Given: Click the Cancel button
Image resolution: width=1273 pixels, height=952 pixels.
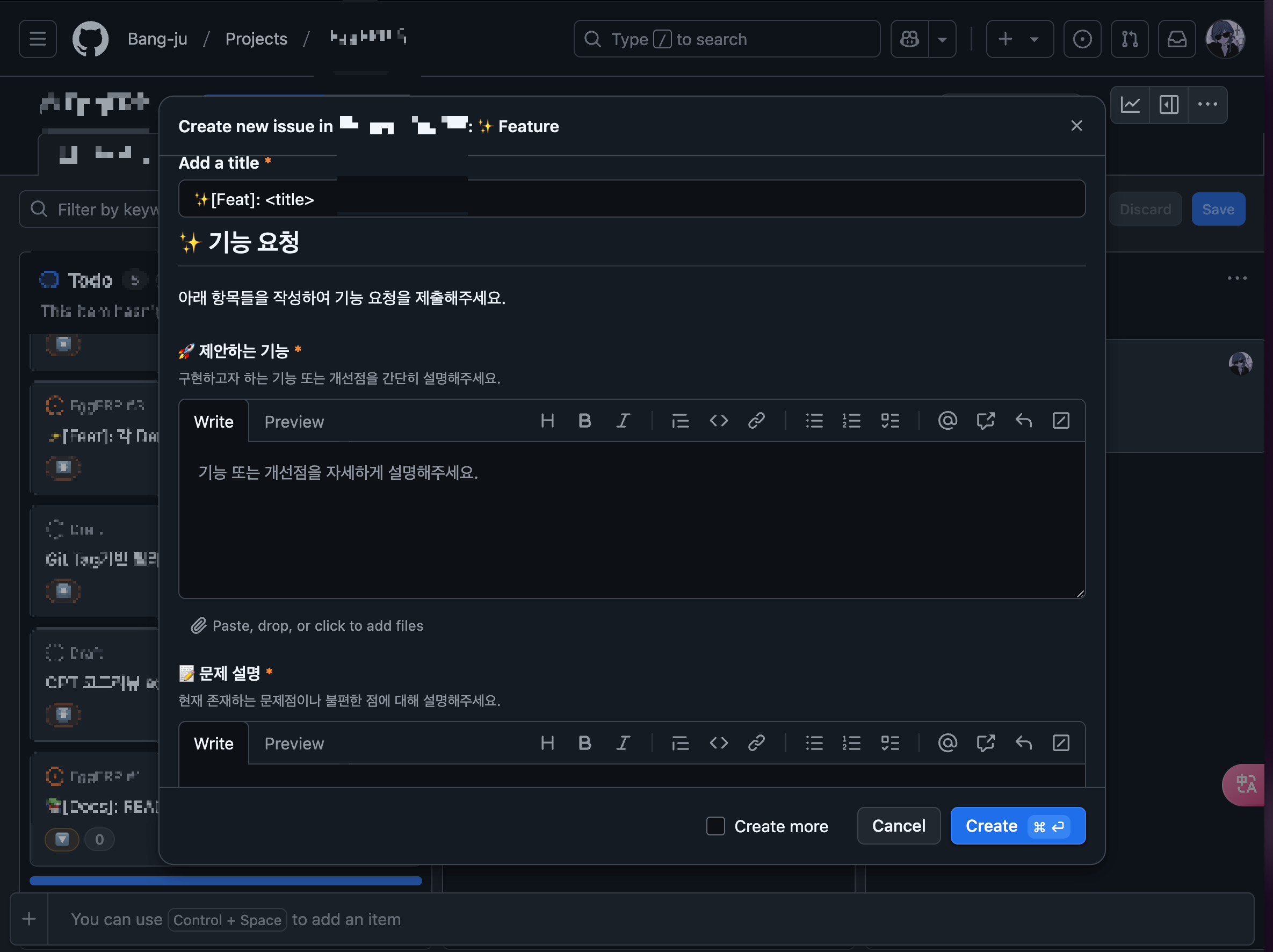Looking at the screenshot, I should (x=898, y=826).
